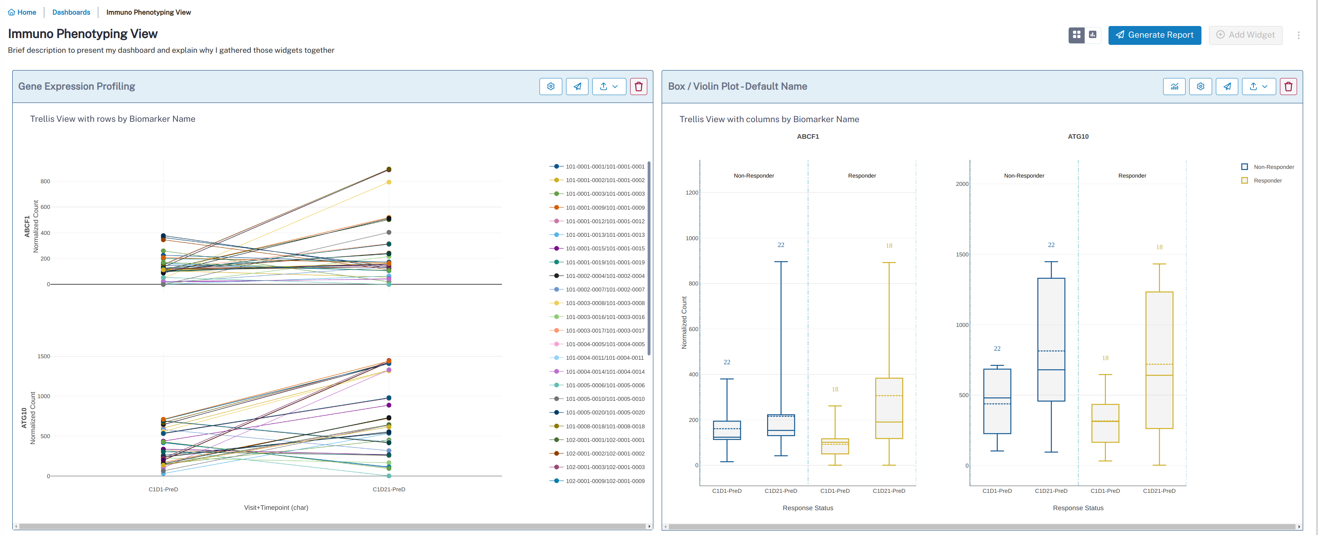Go to Dashboards breadcrumb
Image resolution: width=1318 pixels, height=535 pixels.
(x=71, y=13)
